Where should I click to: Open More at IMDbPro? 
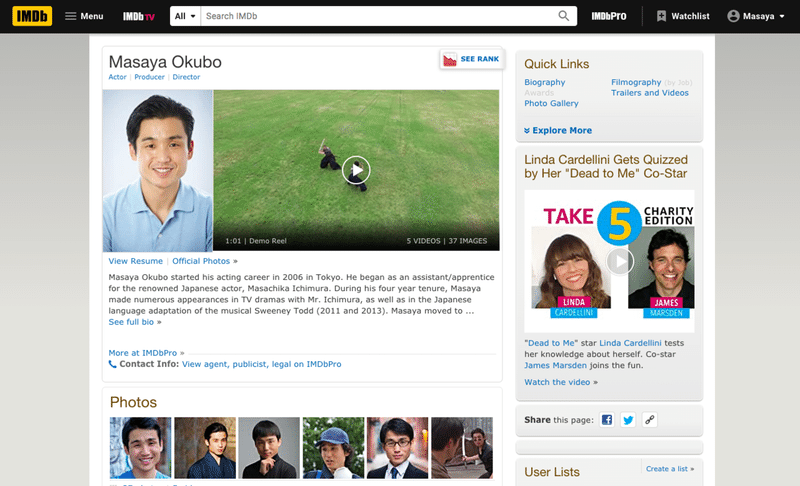[143, 353]
